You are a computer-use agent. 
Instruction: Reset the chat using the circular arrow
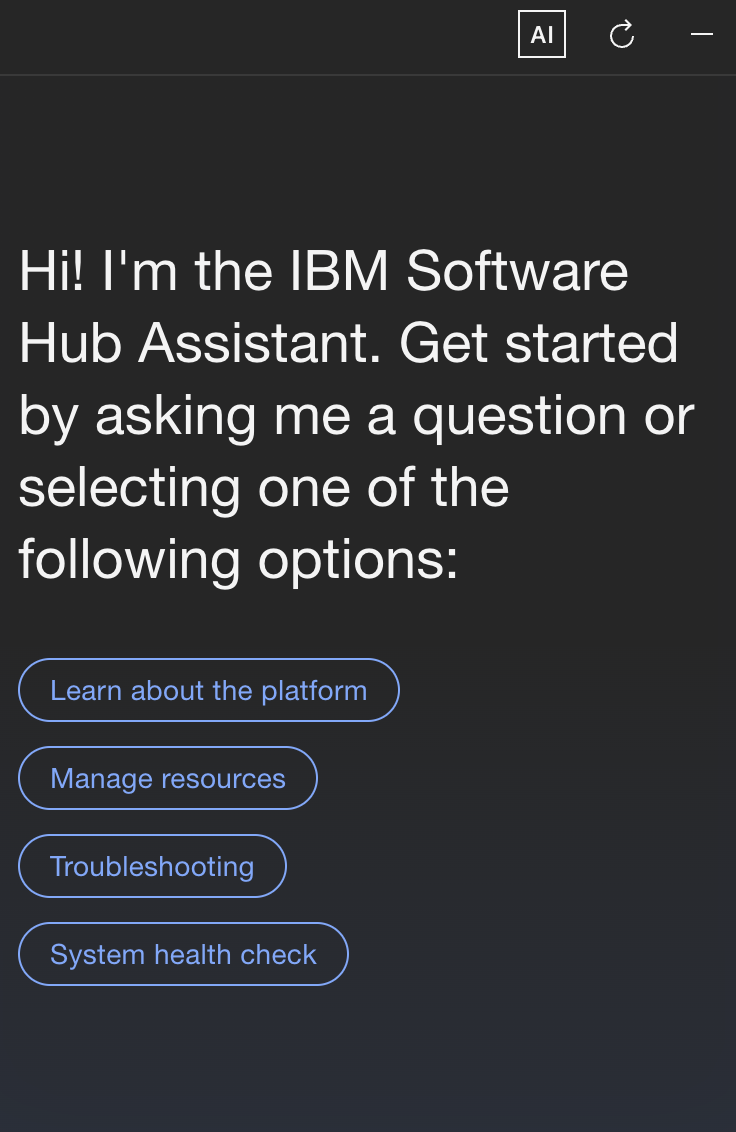pos(622,35)
